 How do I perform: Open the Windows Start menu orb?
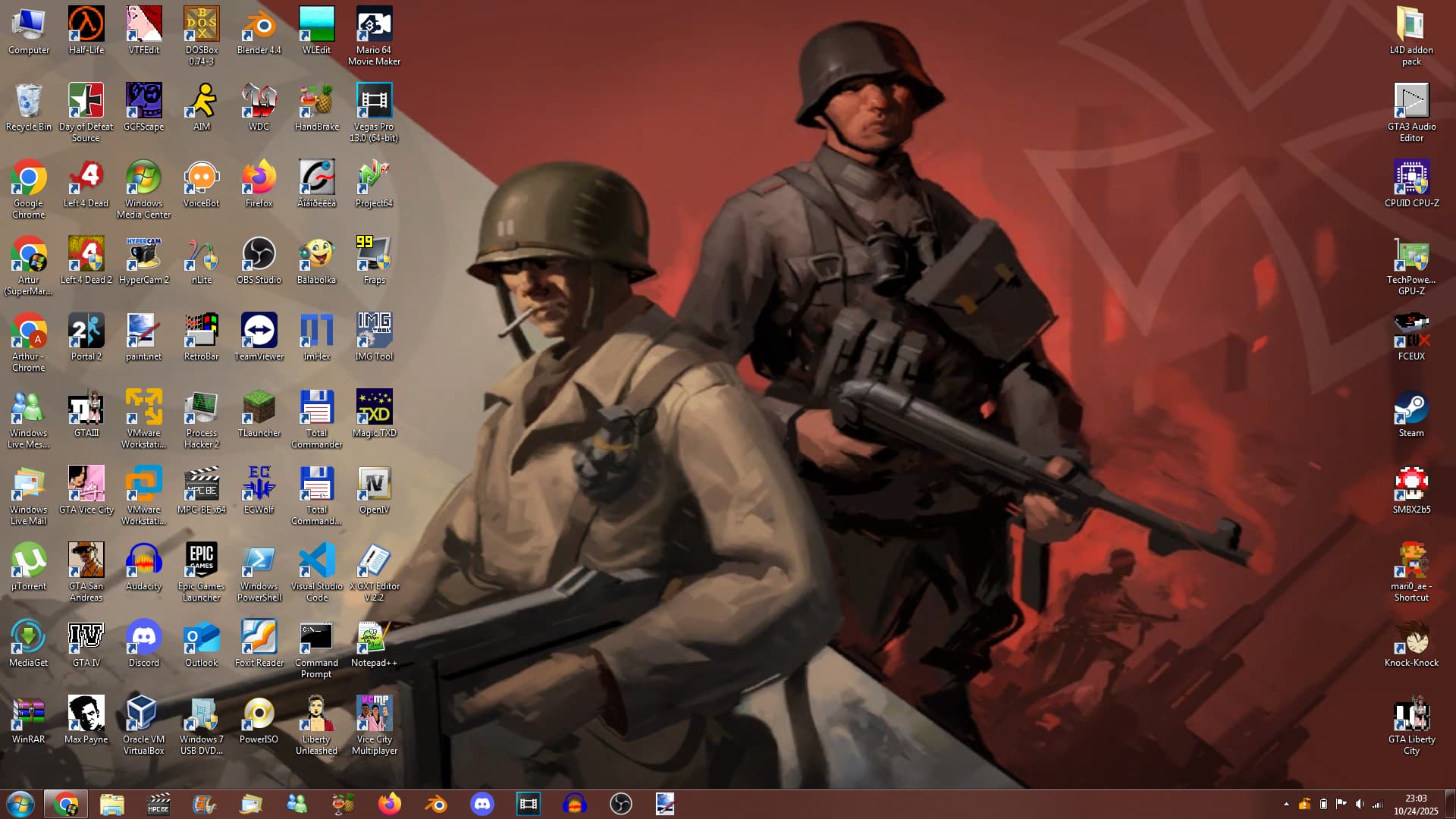(x=20, y=804)
